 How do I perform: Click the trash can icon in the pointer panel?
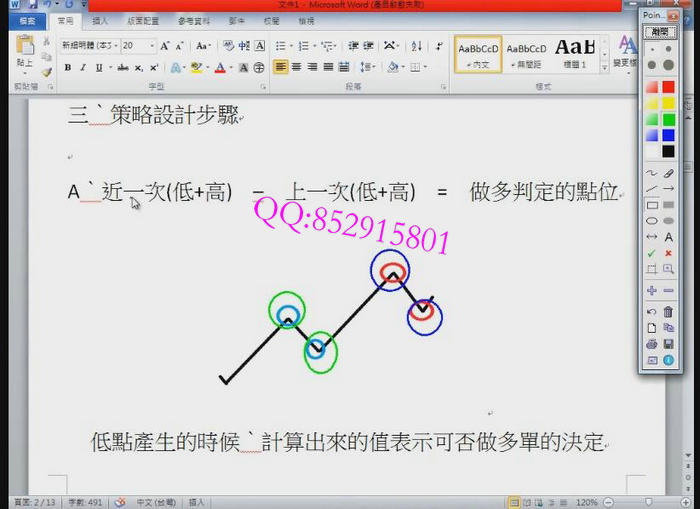668,312
